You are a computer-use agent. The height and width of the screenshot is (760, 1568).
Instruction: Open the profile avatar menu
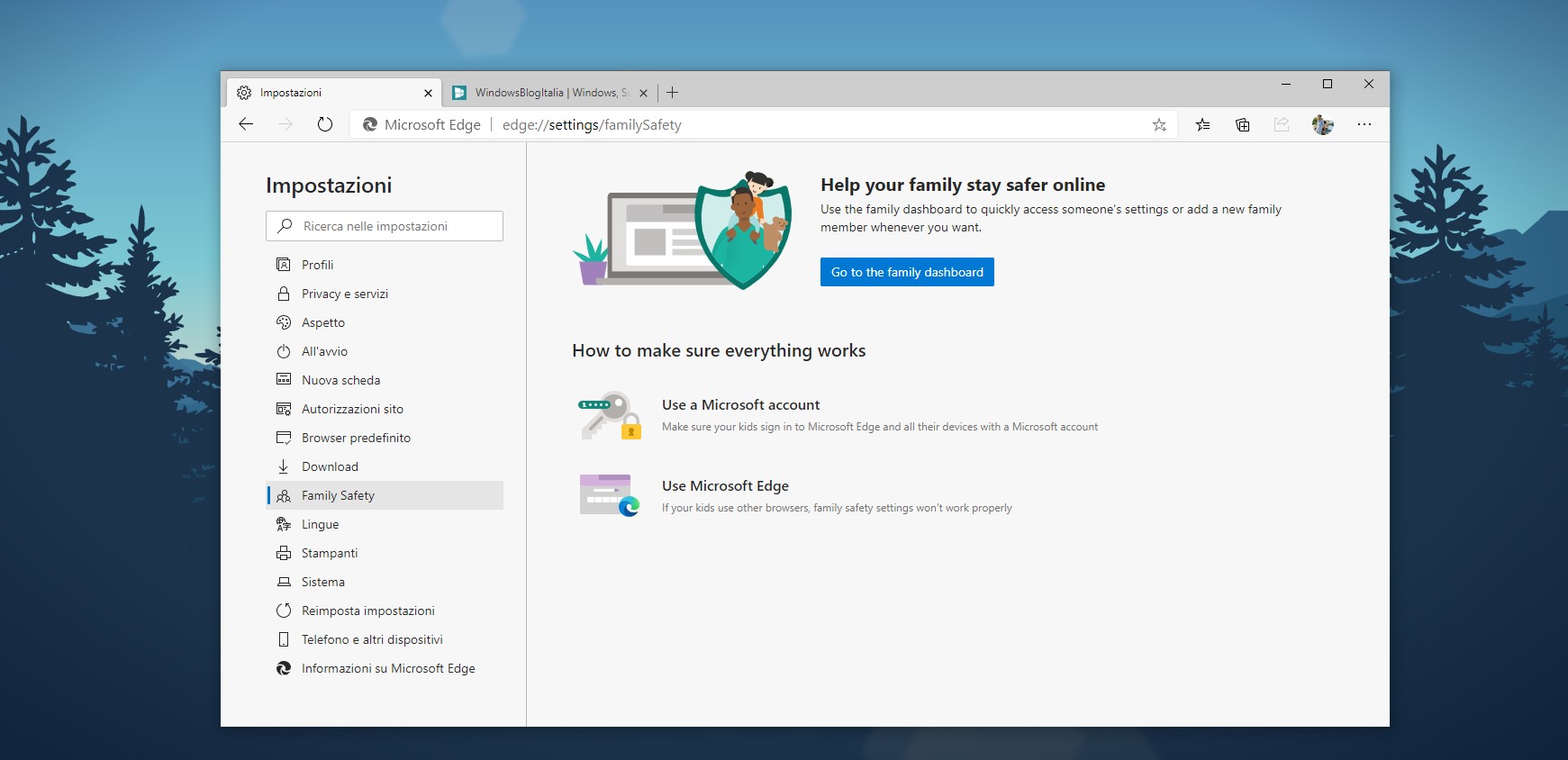[1322, 125]
